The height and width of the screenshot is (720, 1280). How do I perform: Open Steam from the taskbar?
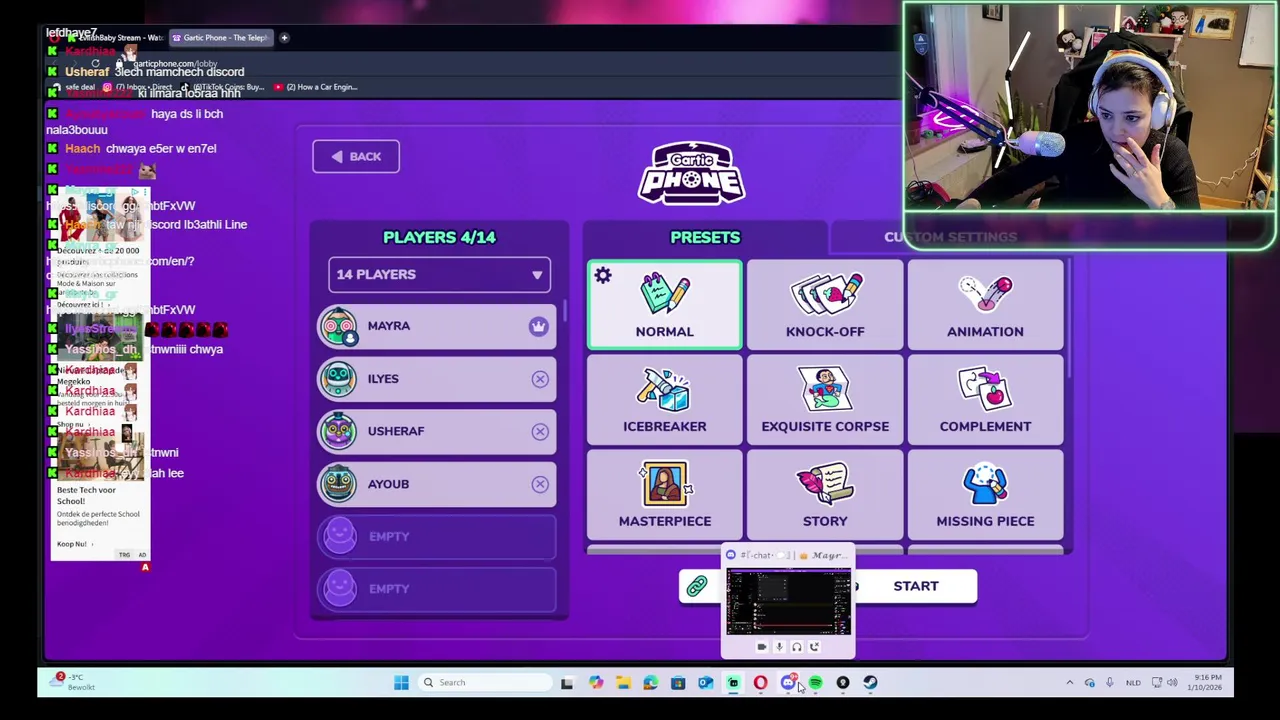(870, 683)
